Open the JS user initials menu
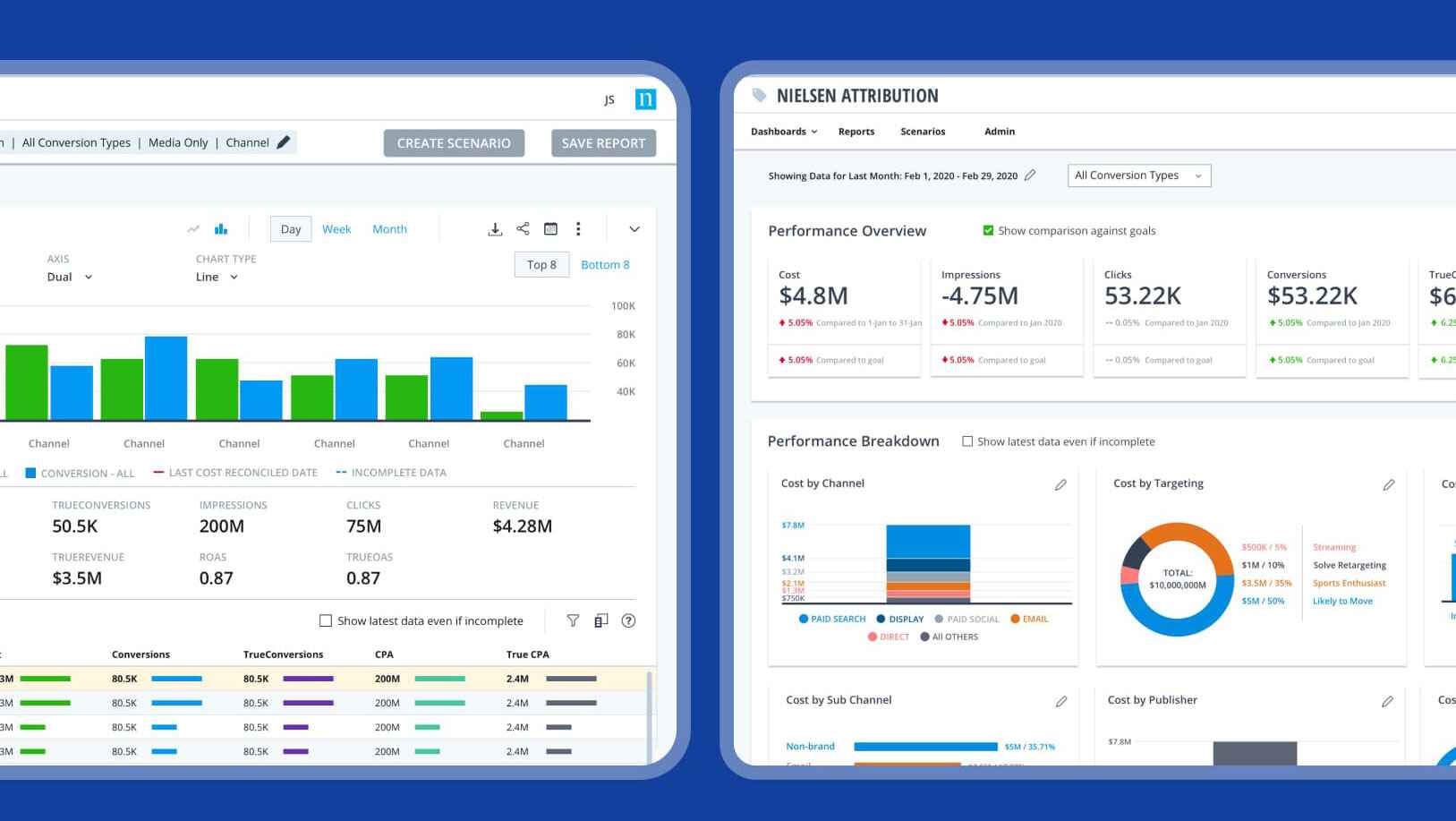This screenshot has height=821, width=1456. click(x=609, y=100)
